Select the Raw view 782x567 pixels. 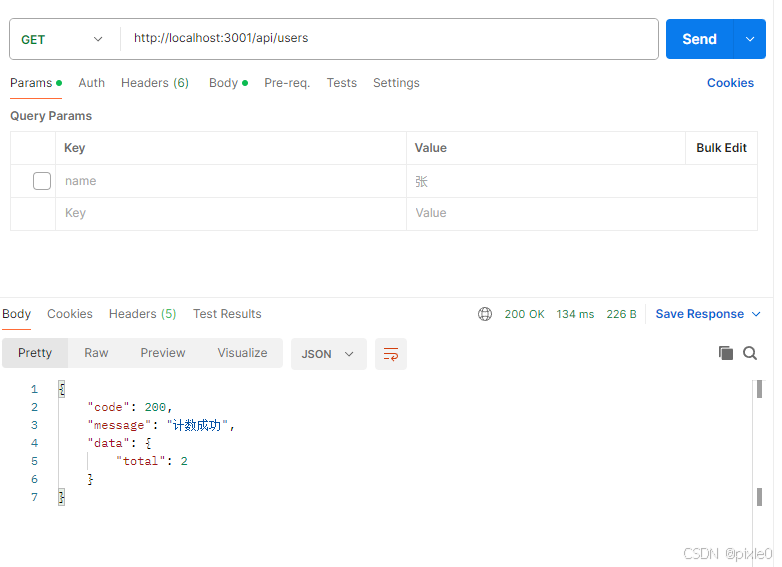[96, 353]
